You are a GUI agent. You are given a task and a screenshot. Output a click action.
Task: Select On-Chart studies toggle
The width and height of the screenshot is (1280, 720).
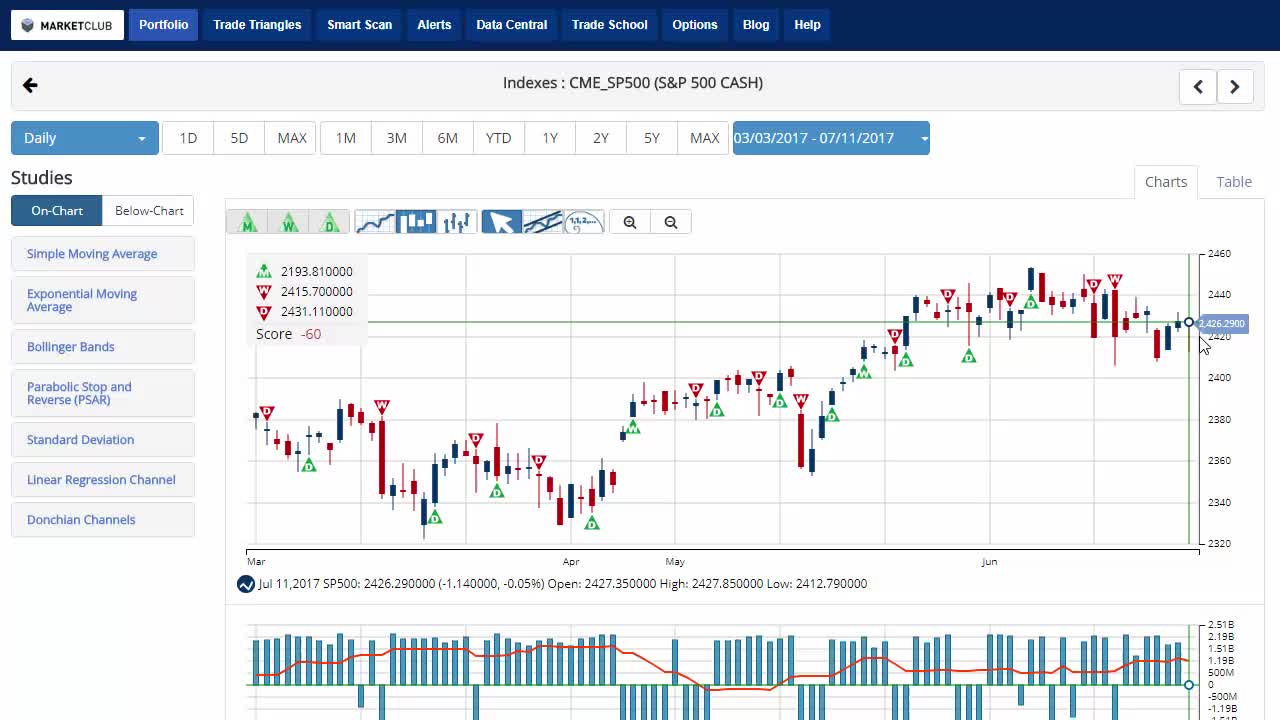tap(57, 211)
